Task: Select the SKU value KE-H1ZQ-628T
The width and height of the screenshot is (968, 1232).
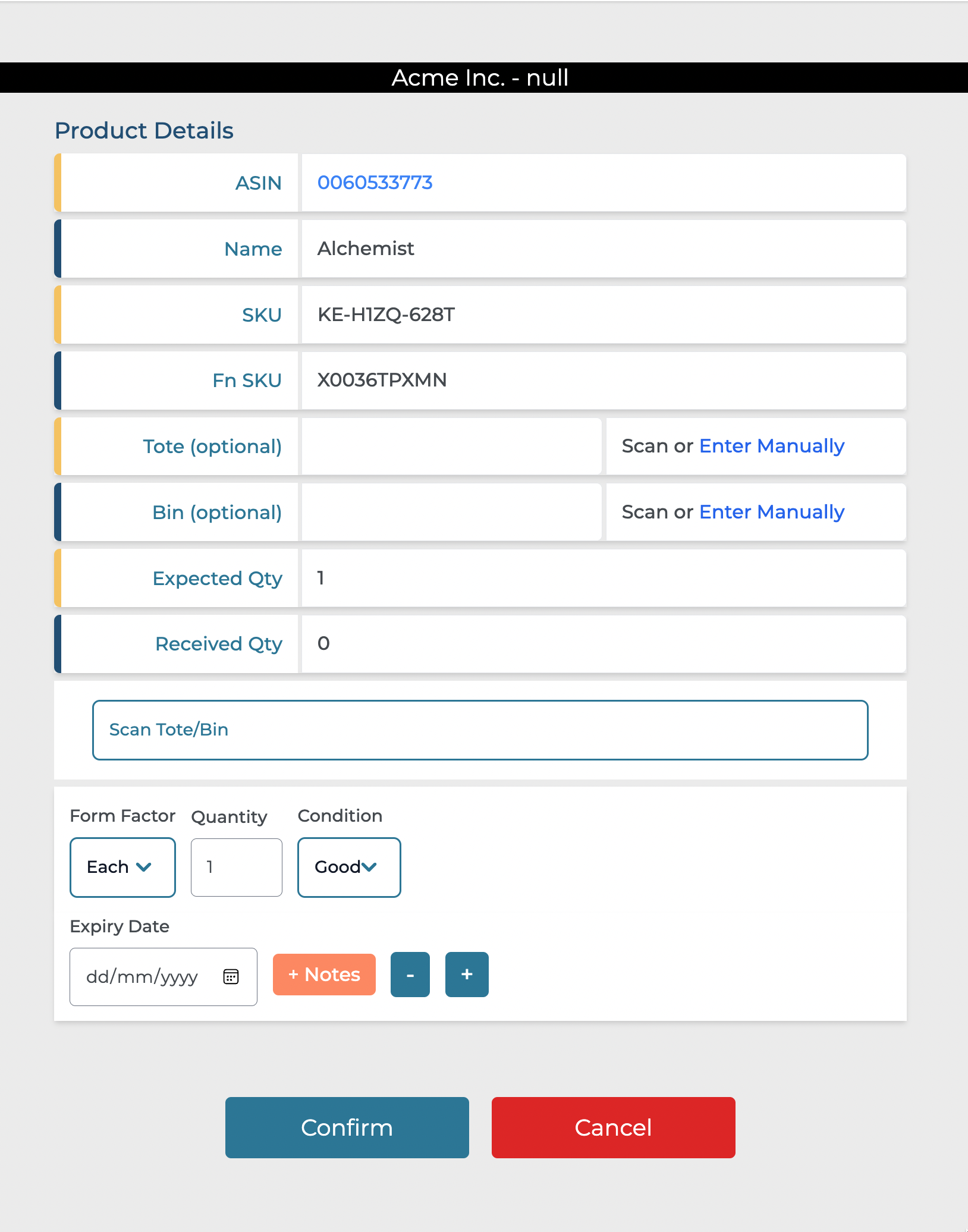Action: (385, 315)
